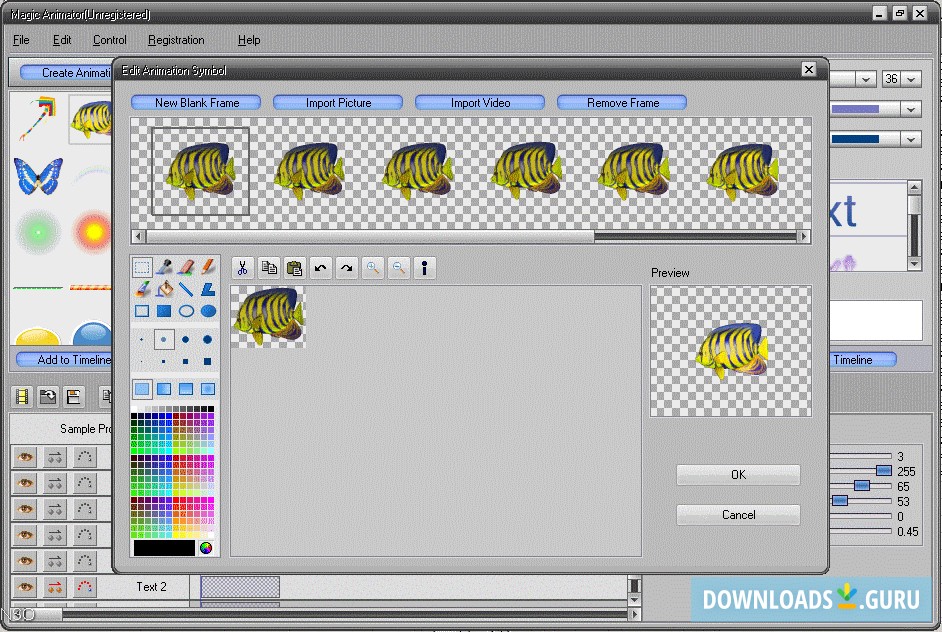
Task: Select the rectangular selection tool
Action: tap(142, 267)
